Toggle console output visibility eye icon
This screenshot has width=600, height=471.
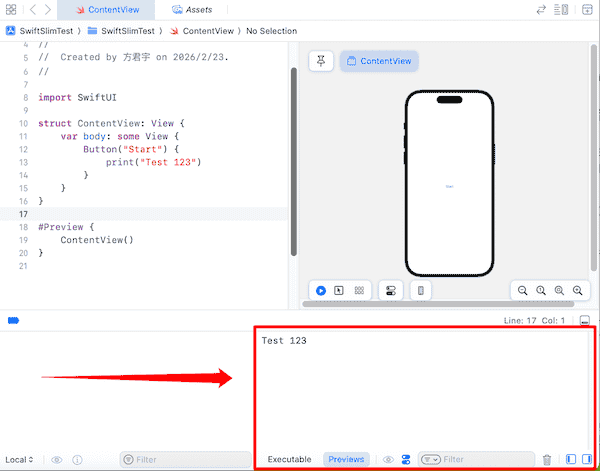click(x=389, y=459)
